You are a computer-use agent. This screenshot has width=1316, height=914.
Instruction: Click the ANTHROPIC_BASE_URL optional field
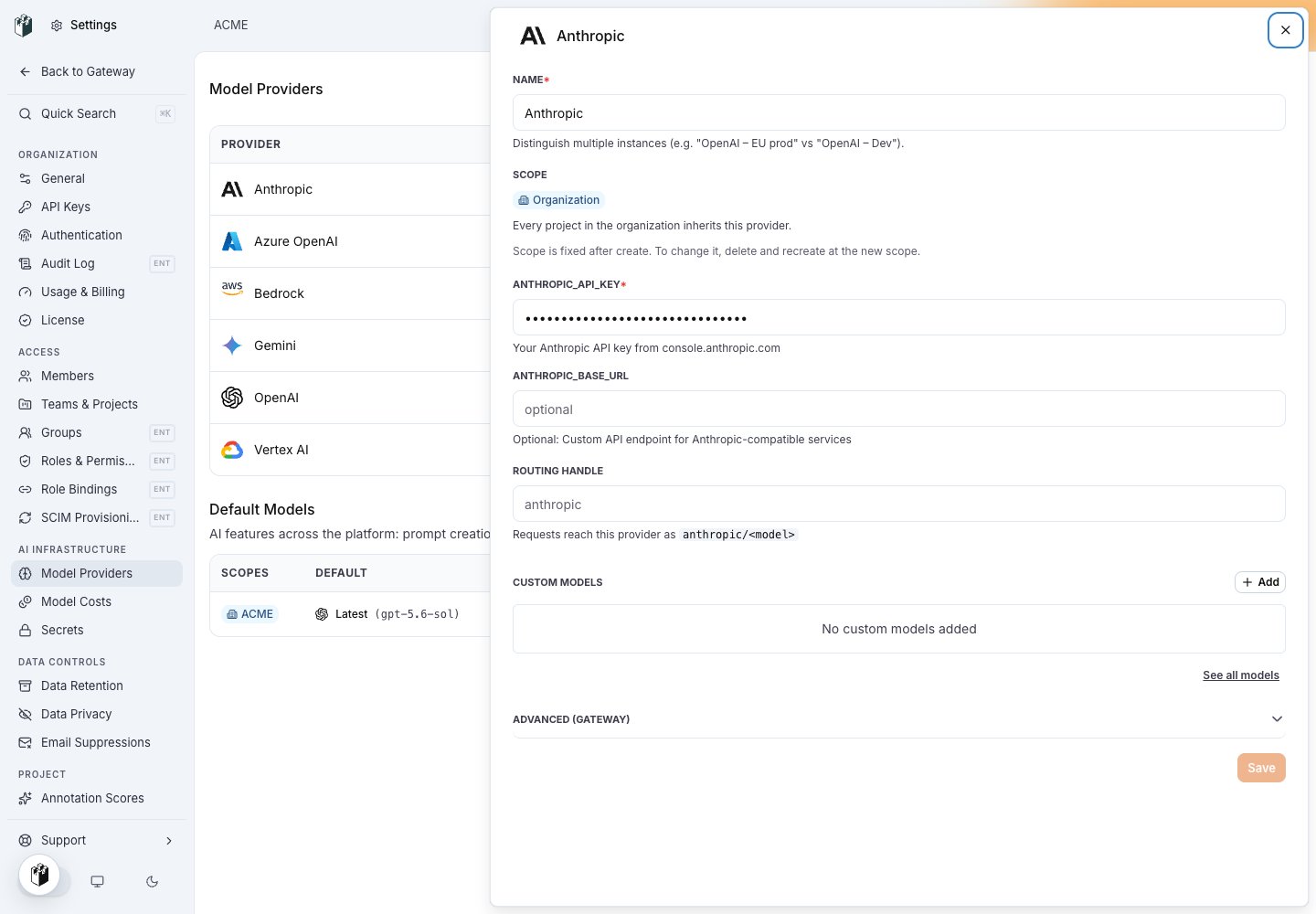[x=898, y=409]
